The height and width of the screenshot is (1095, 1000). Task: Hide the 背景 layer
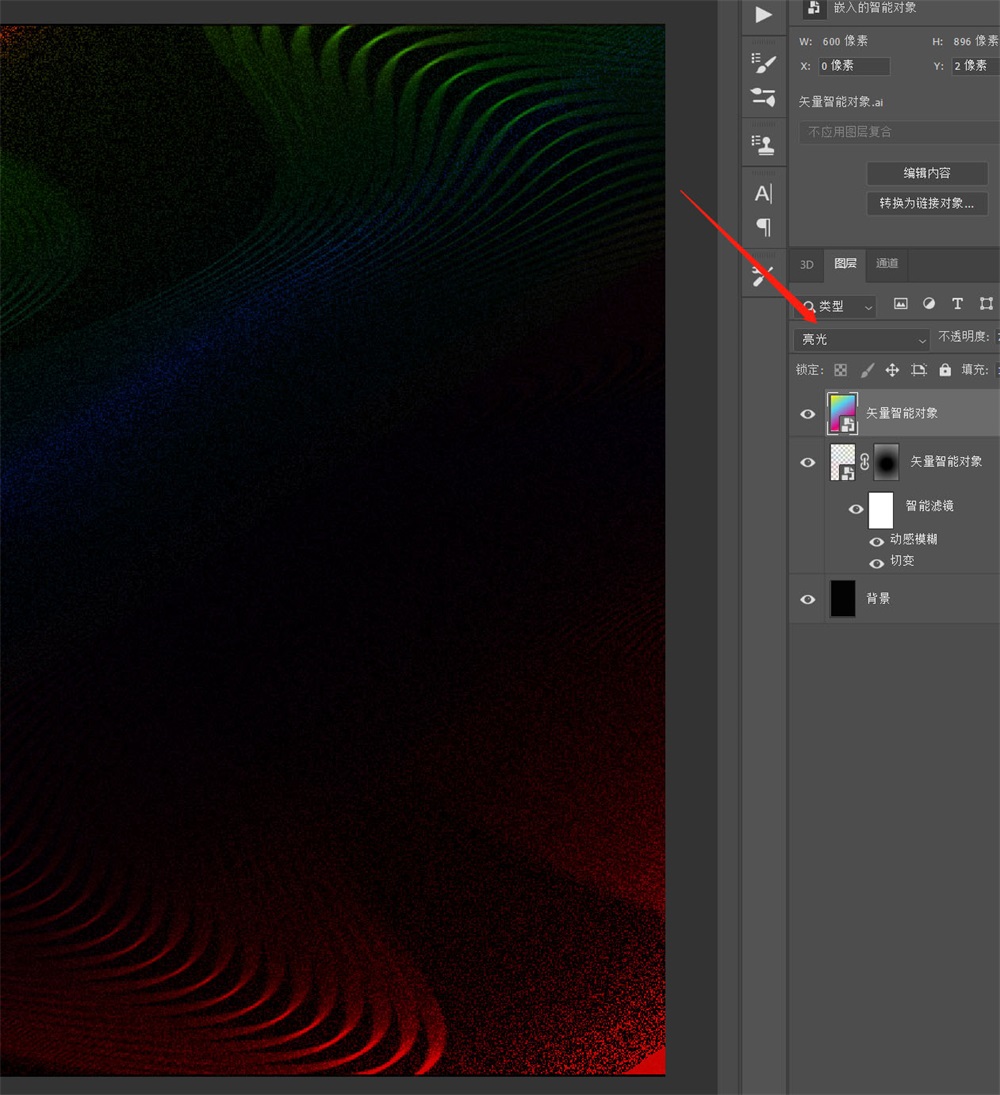(x=808, y=599)
